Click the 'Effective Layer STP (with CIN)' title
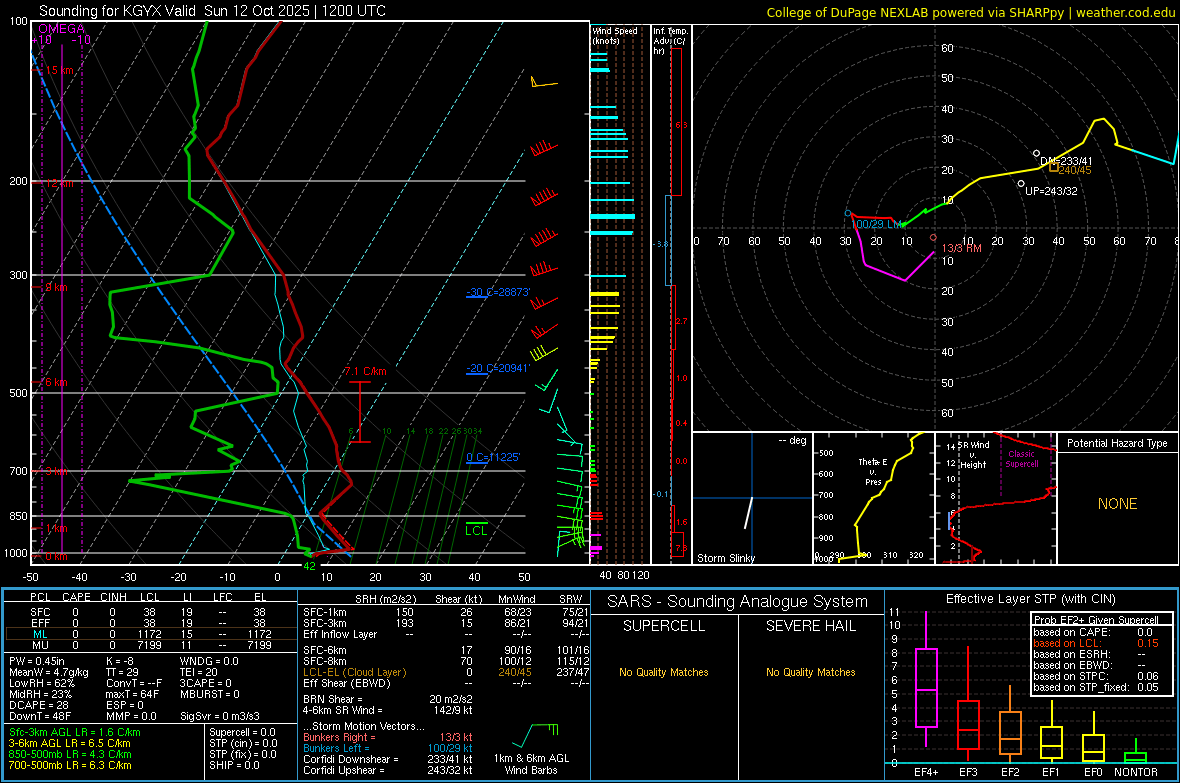The image size is (1180, 783). coord(1030,599)
